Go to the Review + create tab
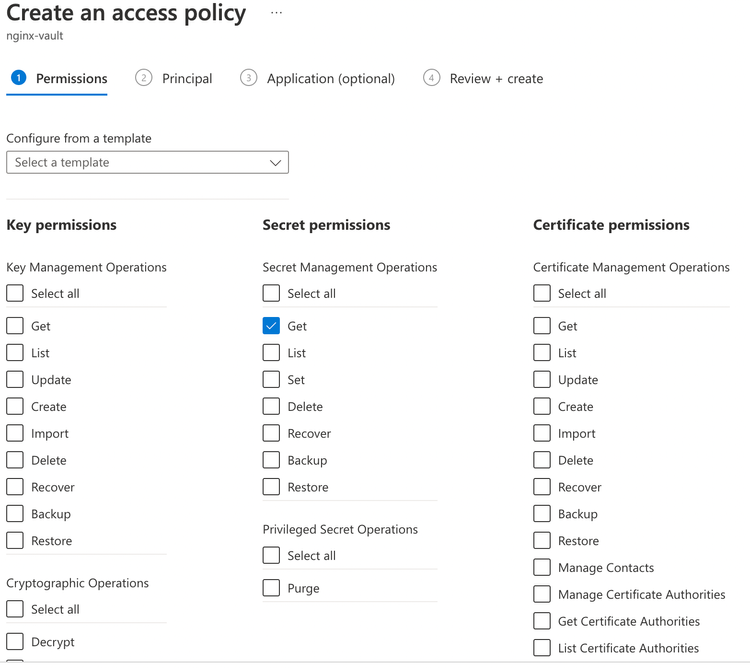Screen dimensions: 750x668 click(x=496, y=79)
